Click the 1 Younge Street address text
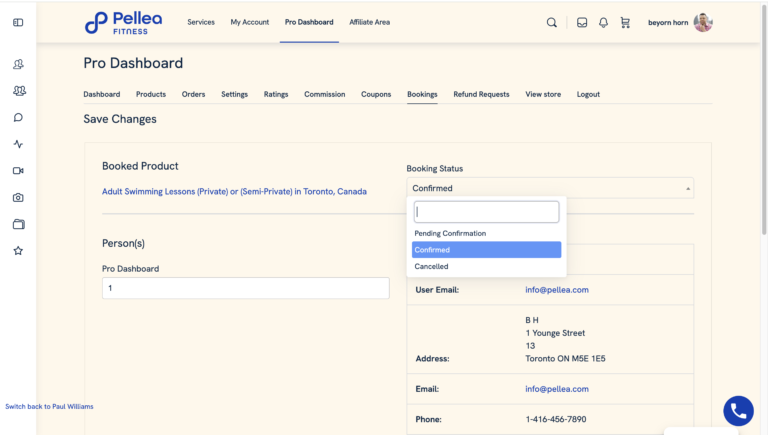 (x=555, y=333)
